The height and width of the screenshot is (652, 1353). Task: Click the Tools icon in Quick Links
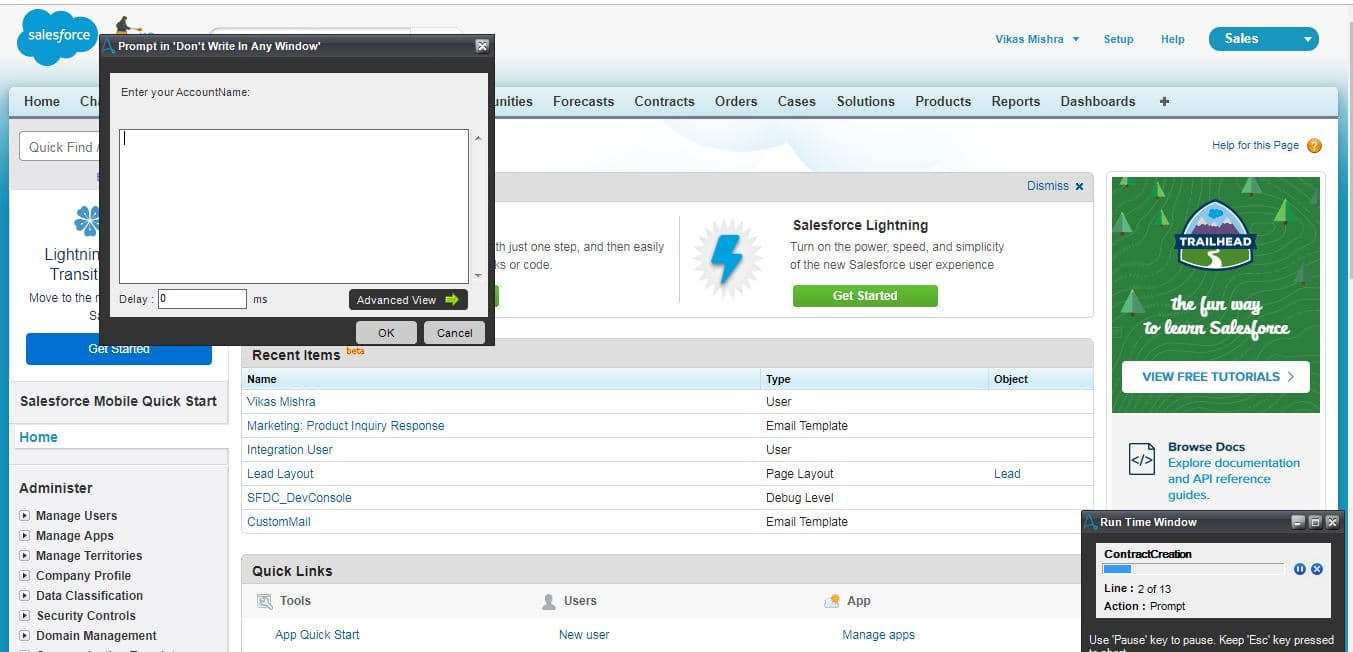click(x=265, y=601)
